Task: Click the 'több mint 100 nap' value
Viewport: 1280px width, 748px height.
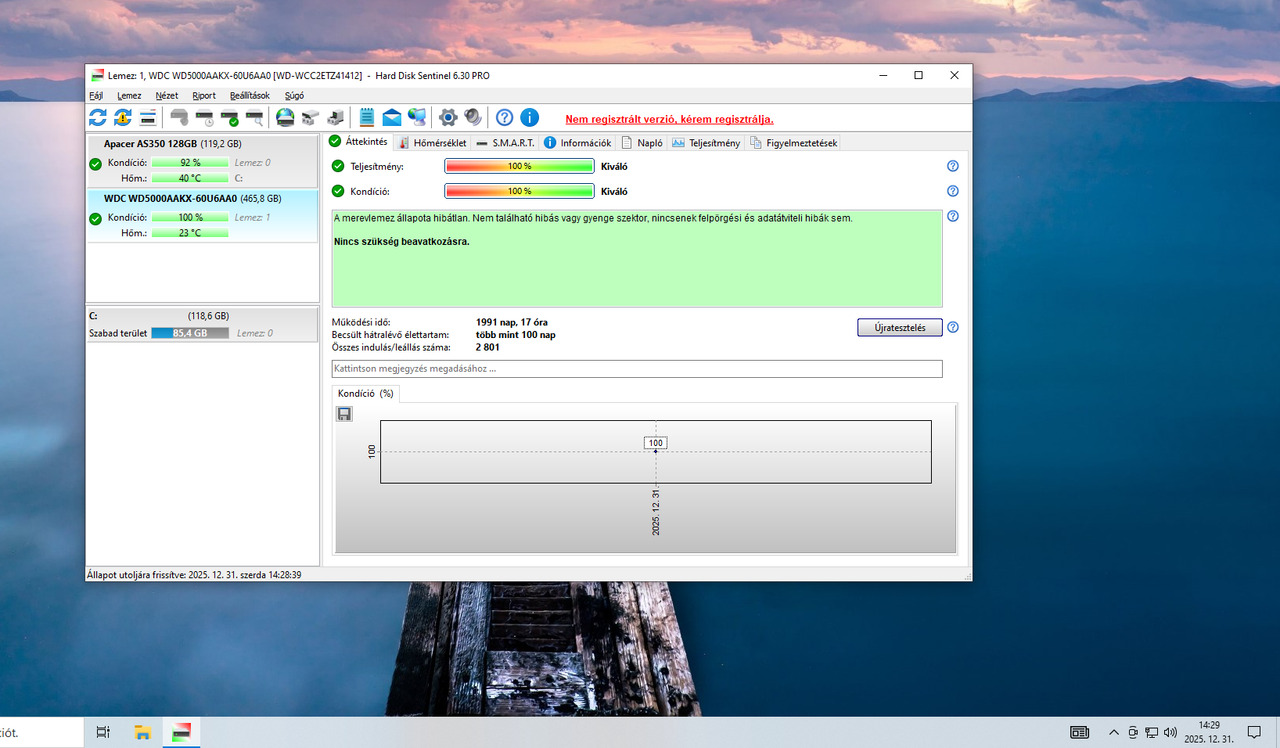Action: (x=516, y=335)
